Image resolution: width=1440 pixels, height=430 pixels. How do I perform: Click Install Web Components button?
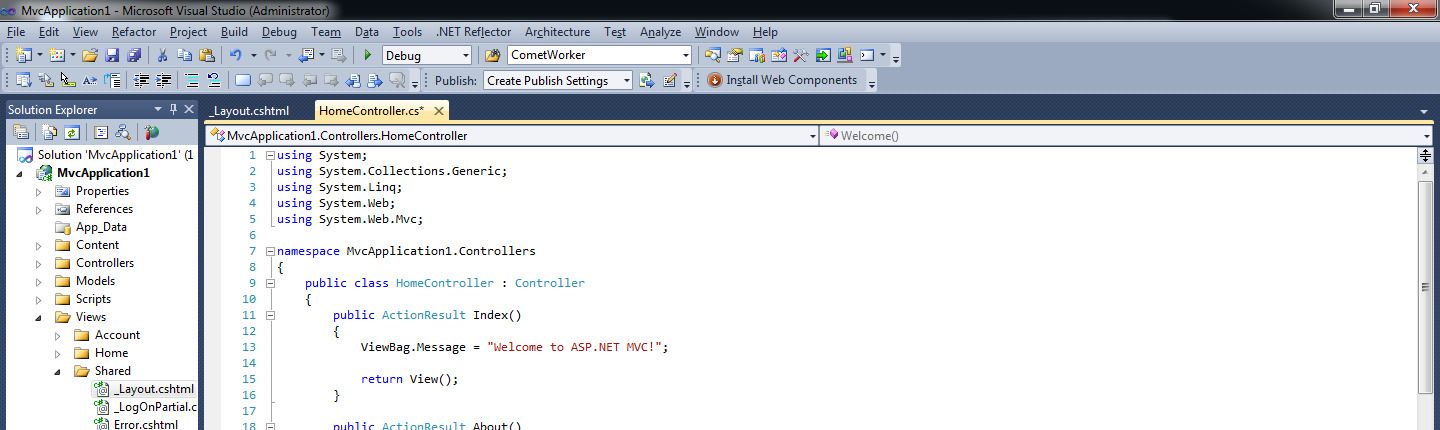(x=782, y=80)
